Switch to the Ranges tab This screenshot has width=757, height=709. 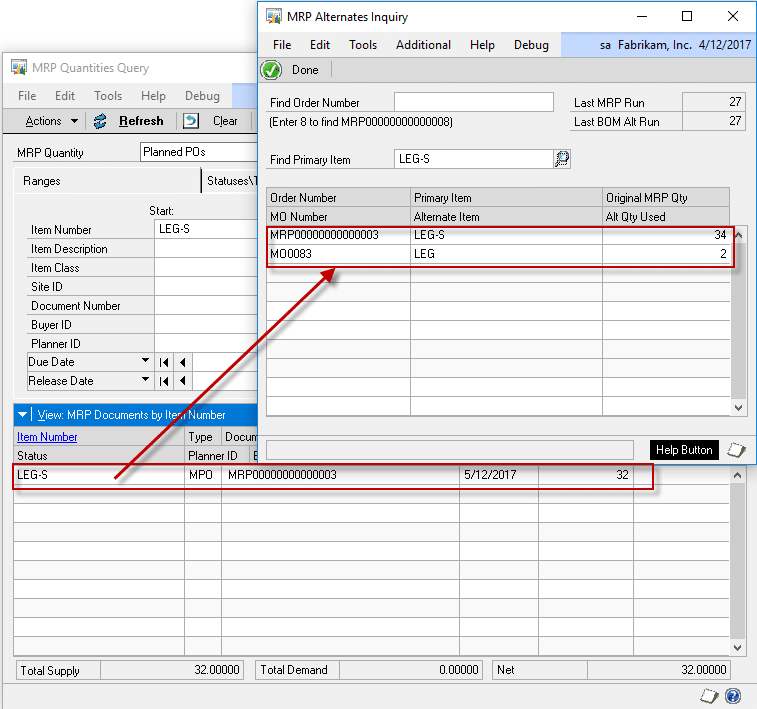42,181
